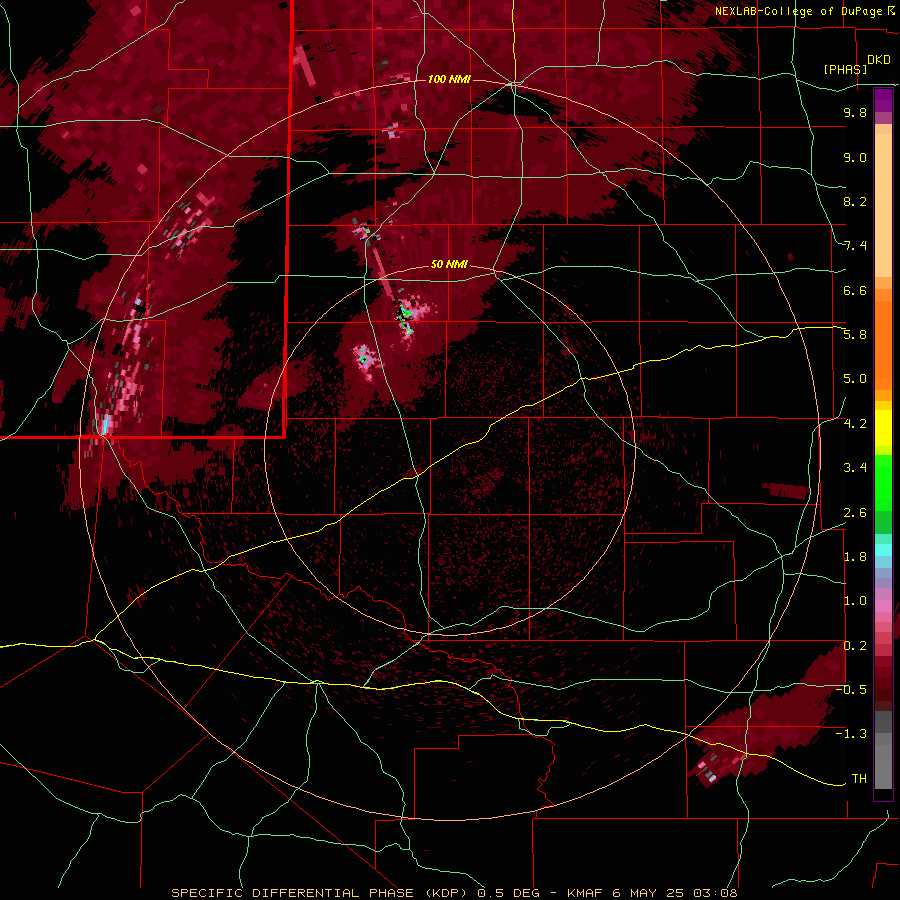Click the 3.4 legend value
The height and width of the screenshot is (900, 900).
pyautogui.click(x=855, y=468)
